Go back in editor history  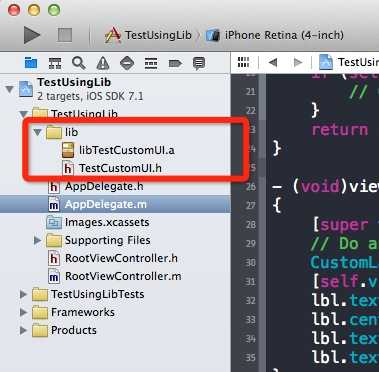tap(273, 62)
